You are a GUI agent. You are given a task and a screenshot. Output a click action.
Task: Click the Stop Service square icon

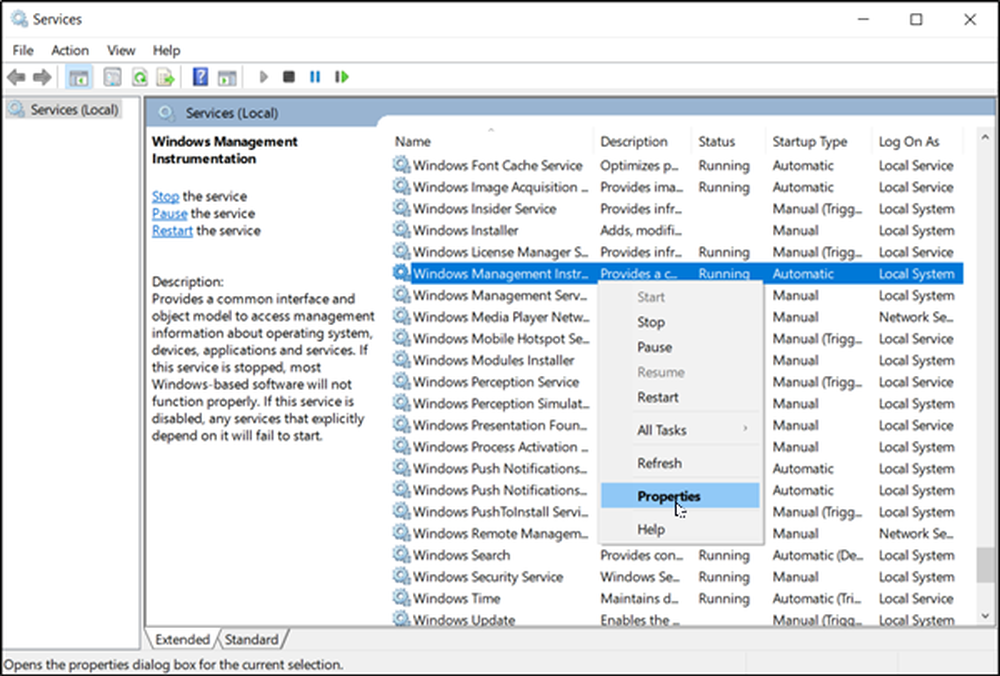coord(289,77)
